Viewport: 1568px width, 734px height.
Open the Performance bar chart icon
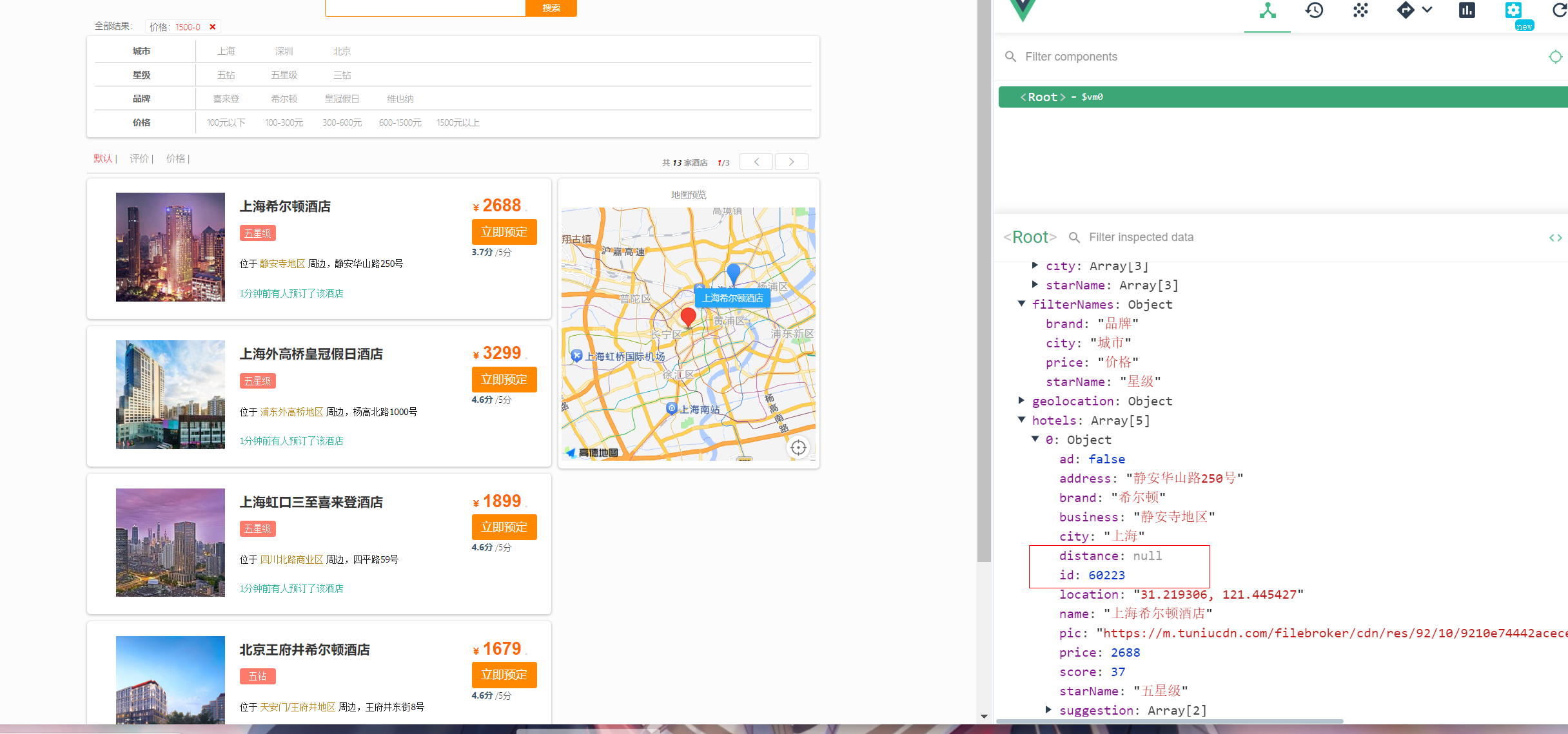(1467, 10)
